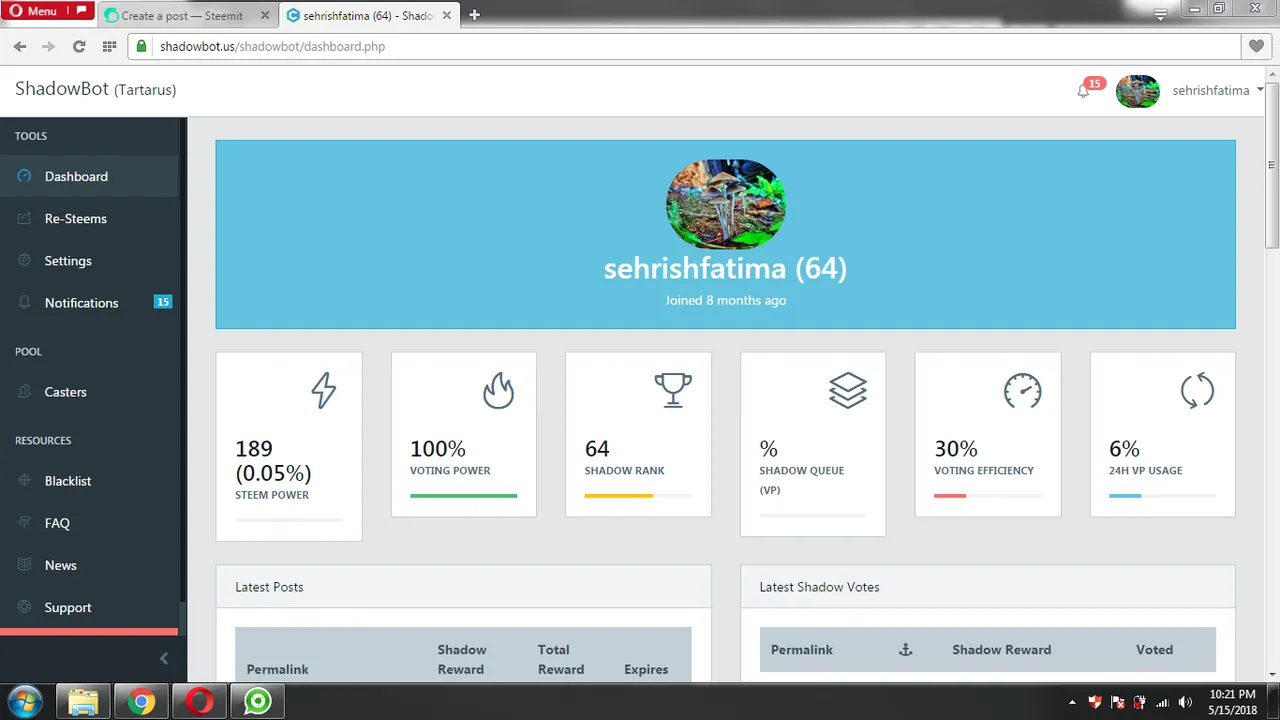The height and width of the screenshot is (720, 1280).
Task: Click the red Voting Efficiency progress bar
Action: pyautogui.click(x=950, y=495)
